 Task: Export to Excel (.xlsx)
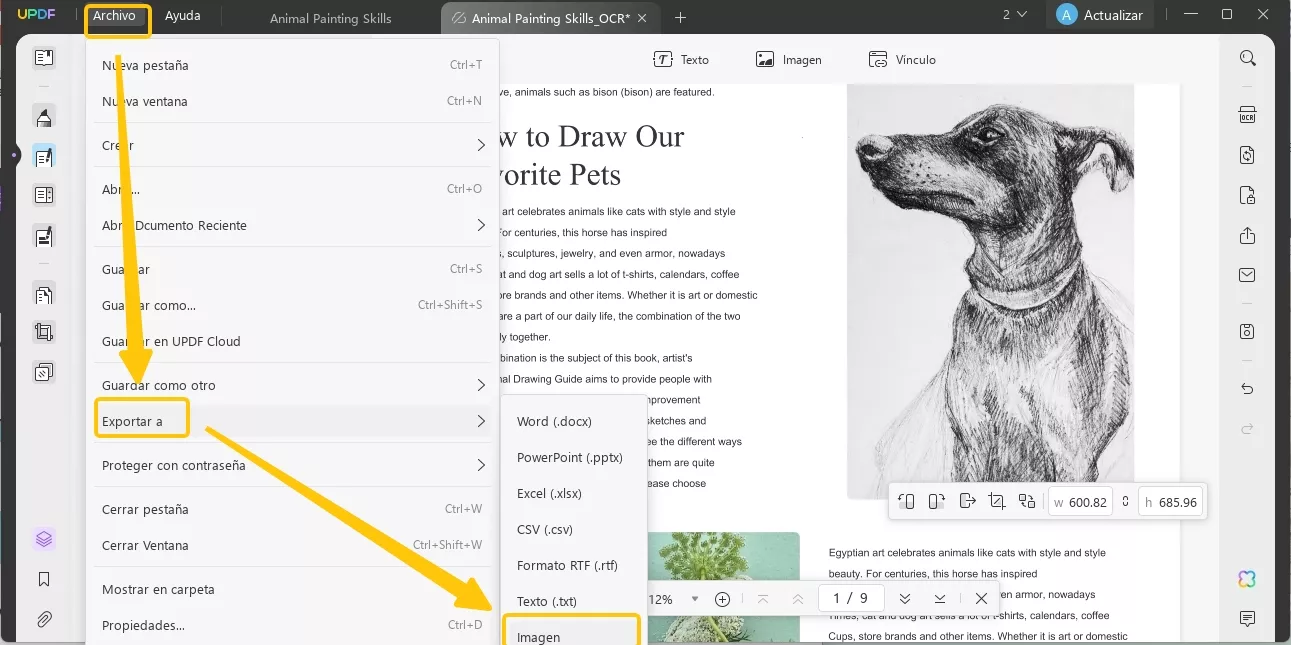pos(574,493)
